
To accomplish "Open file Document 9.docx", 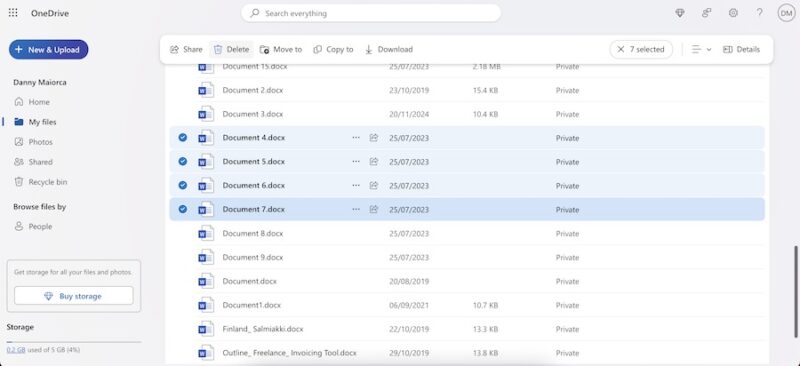I will point(253,257).
